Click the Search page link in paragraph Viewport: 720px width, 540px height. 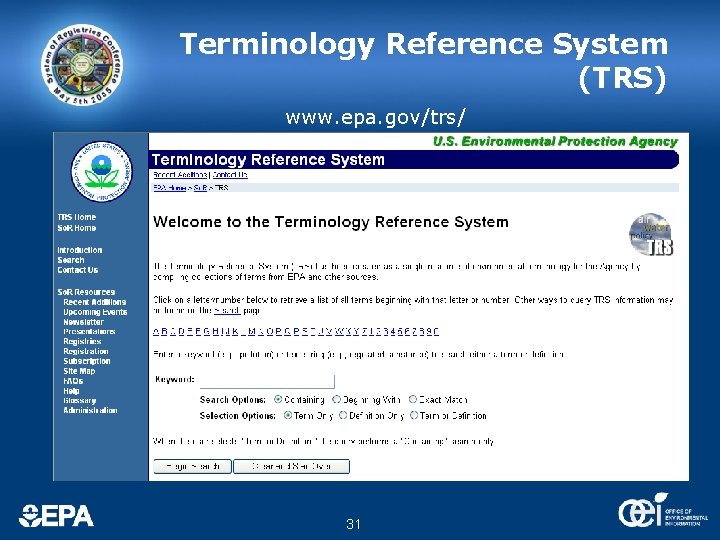(227, 311)
